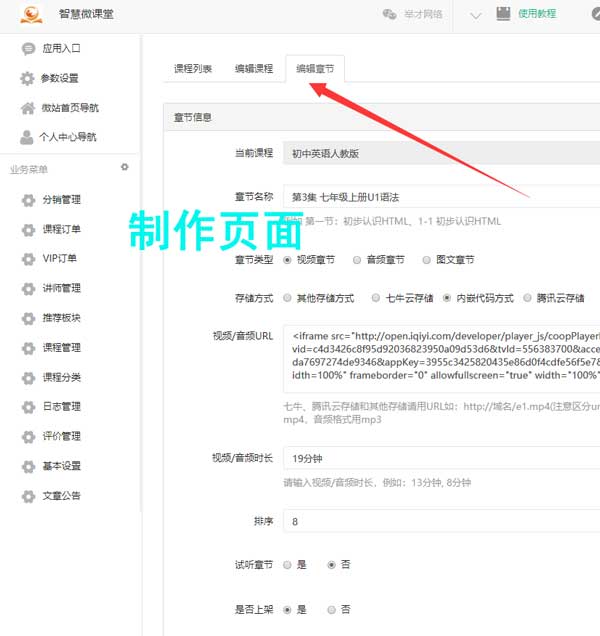Click the 日志管理 sidebar label

[62, 406]
